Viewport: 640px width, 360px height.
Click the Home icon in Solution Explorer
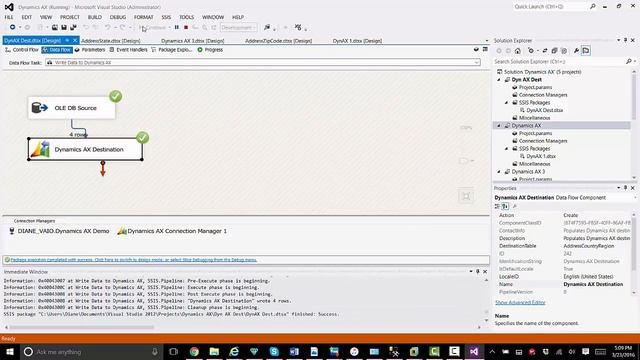(518, 51)
